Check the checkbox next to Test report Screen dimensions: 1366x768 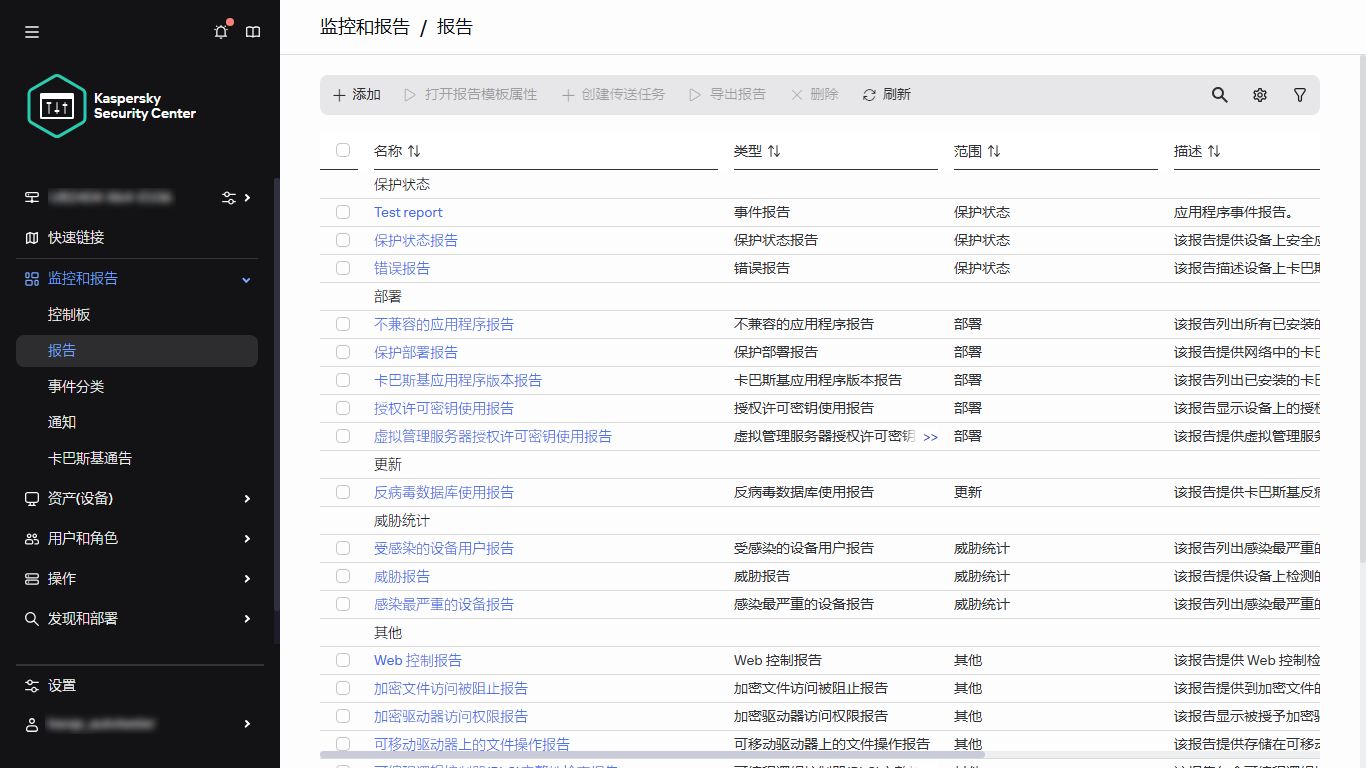coord(343,212)
